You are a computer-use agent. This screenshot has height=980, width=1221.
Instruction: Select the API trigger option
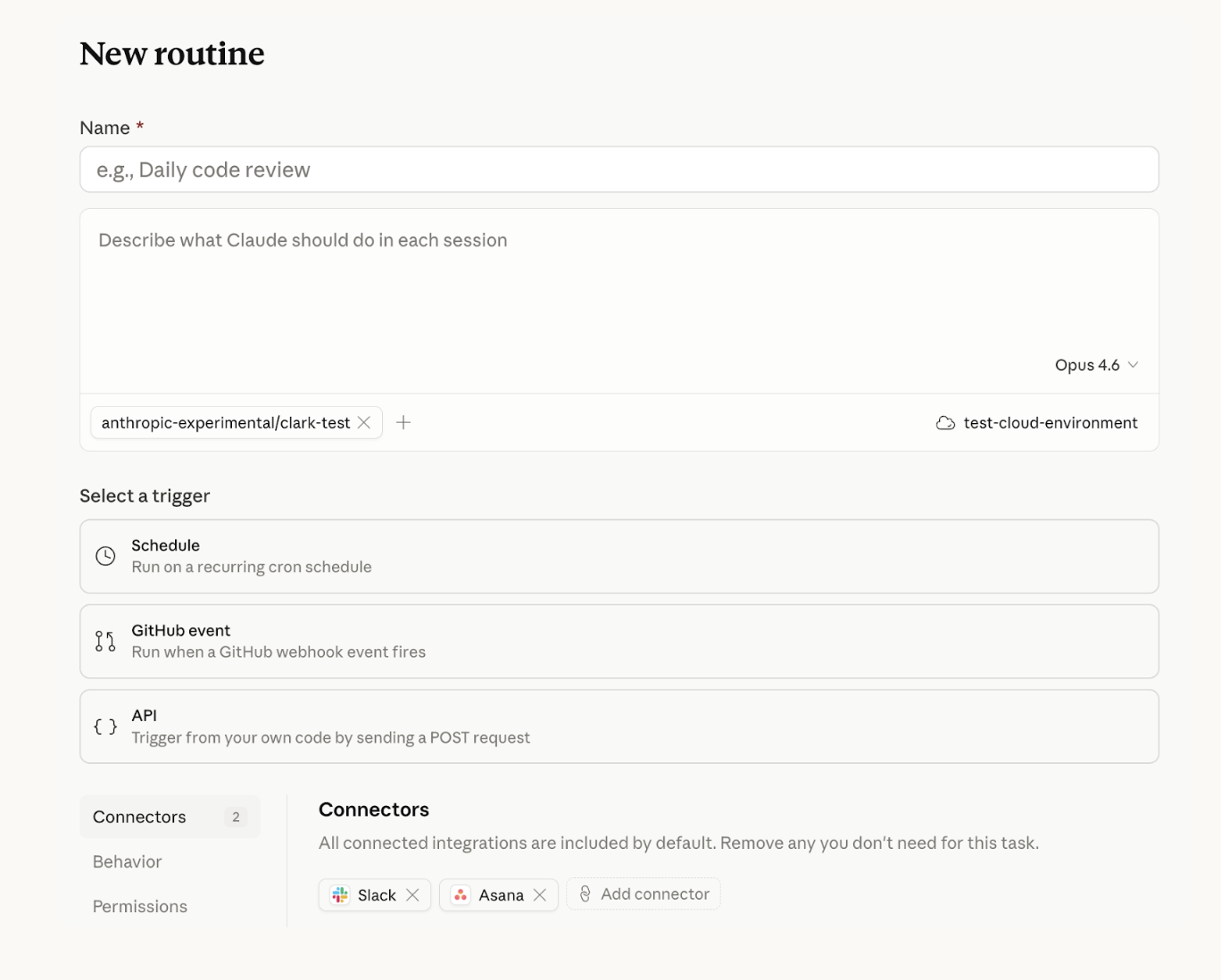click(619, 726)
